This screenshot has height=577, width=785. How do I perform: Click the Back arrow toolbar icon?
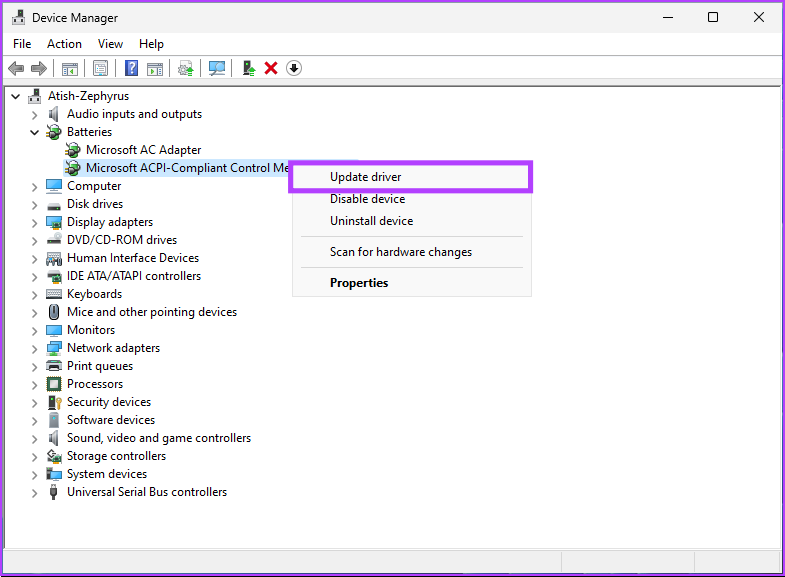16,68
